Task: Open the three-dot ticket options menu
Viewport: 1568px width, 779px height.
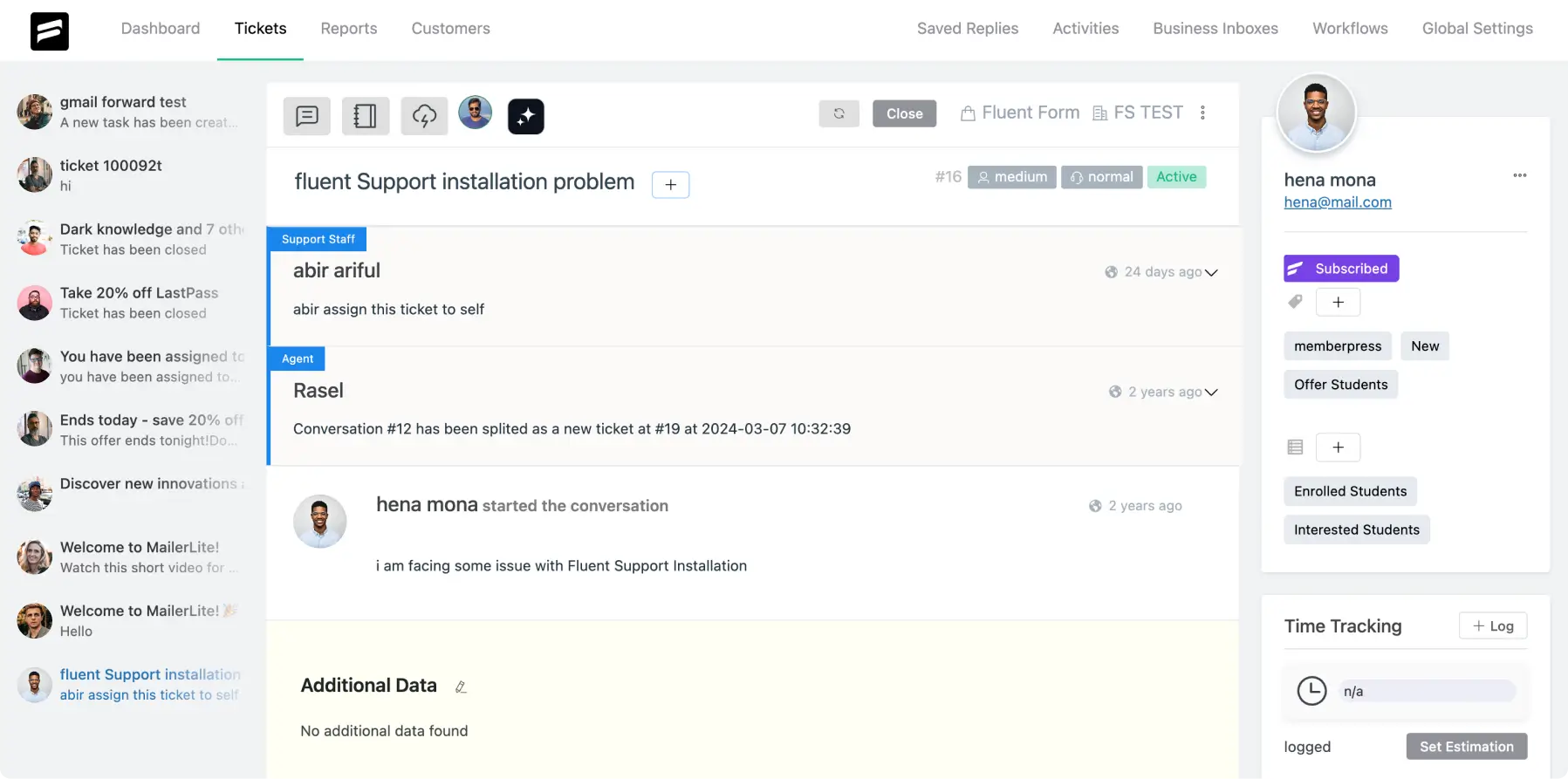Action: pos(1202,113)
